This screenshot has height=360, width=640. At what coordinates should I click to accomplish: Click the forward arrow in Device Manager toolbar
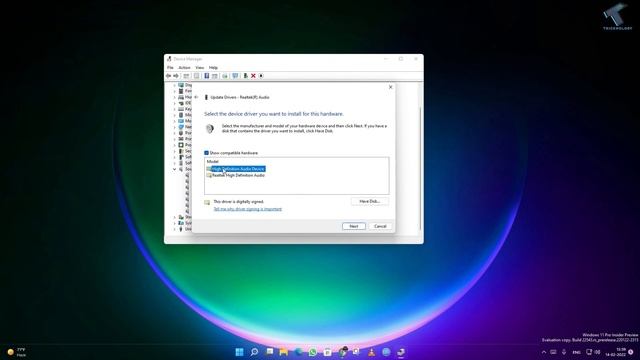[176, 76]
